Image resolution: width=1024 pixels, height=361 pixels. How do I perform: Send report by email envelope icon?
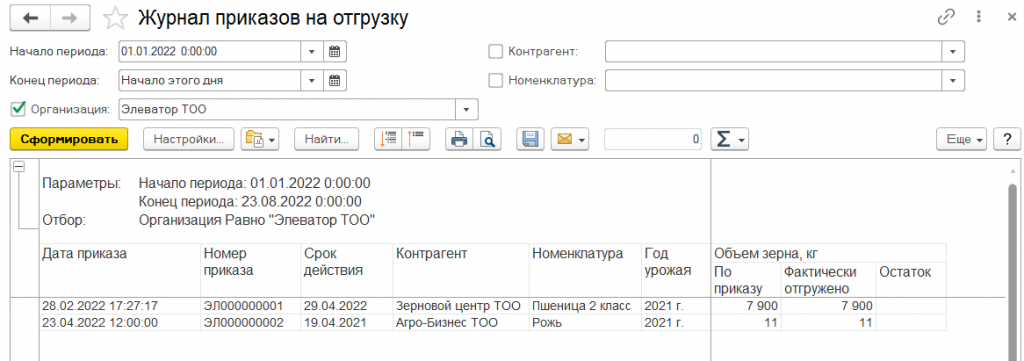coord(569,139)
